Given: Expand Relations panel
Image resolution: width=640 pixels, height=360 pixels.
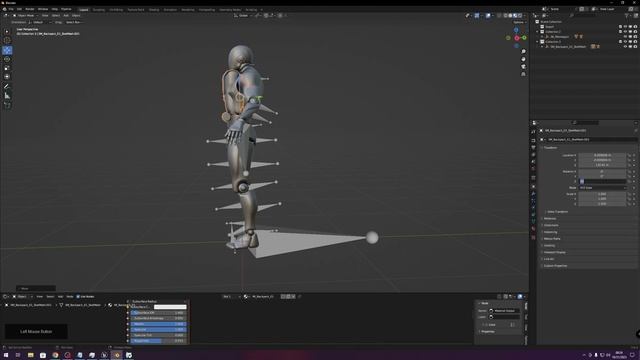Looking at the screenshot, I should pyautogui.click(x=550, y=218).
